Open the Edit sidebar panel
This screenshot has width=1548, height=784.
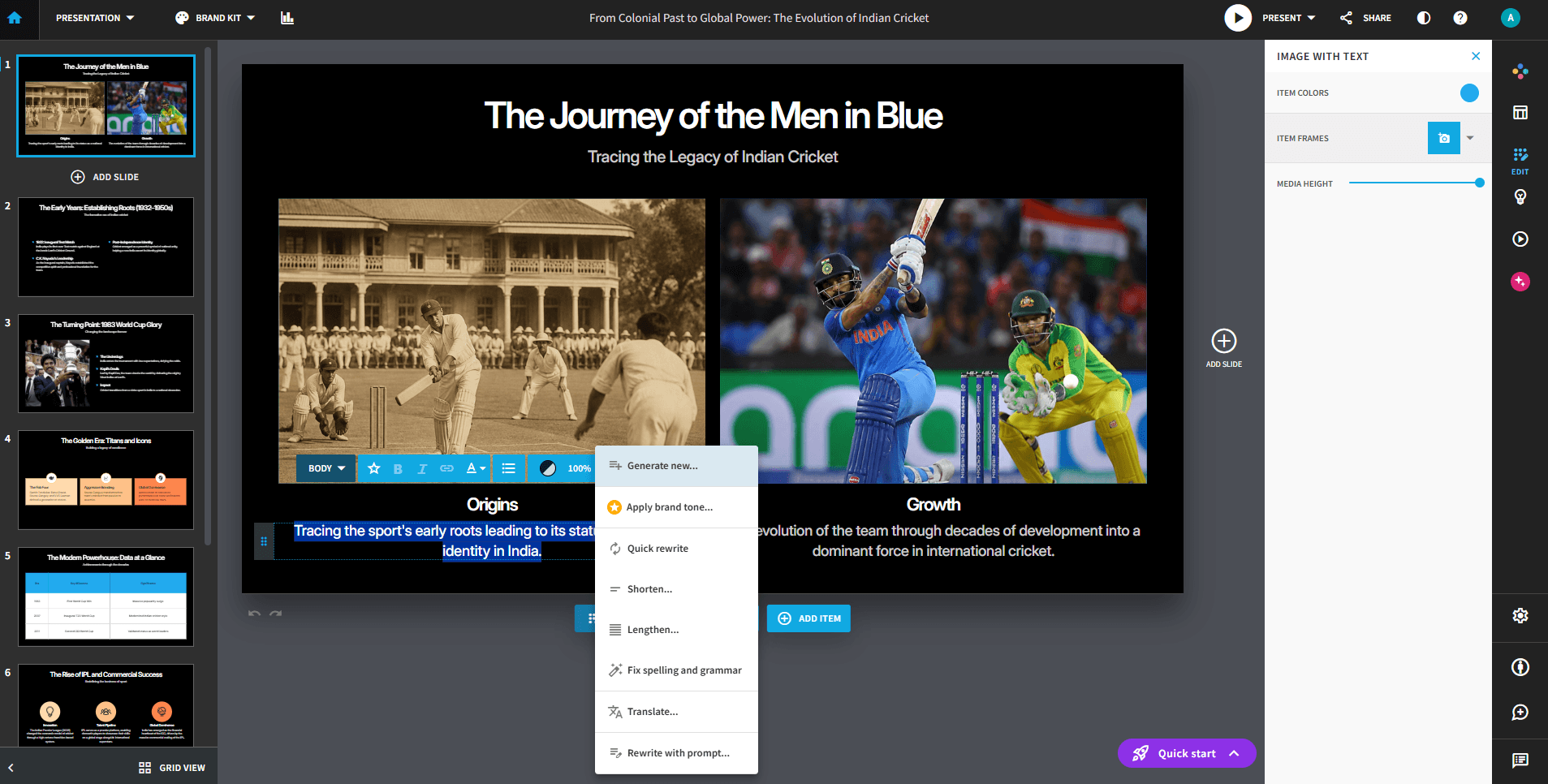click(1520, 160)
